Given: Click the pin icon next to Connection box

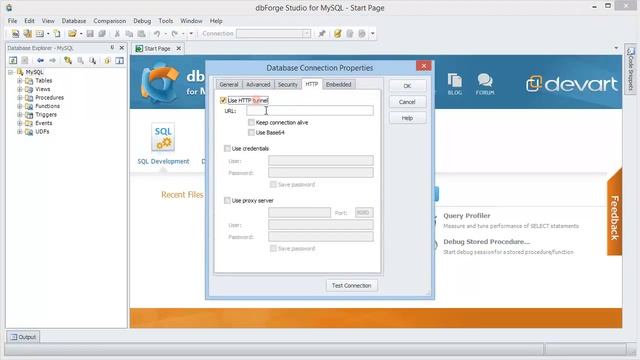Looking at the screenshot, I should [x=322, y=33].
